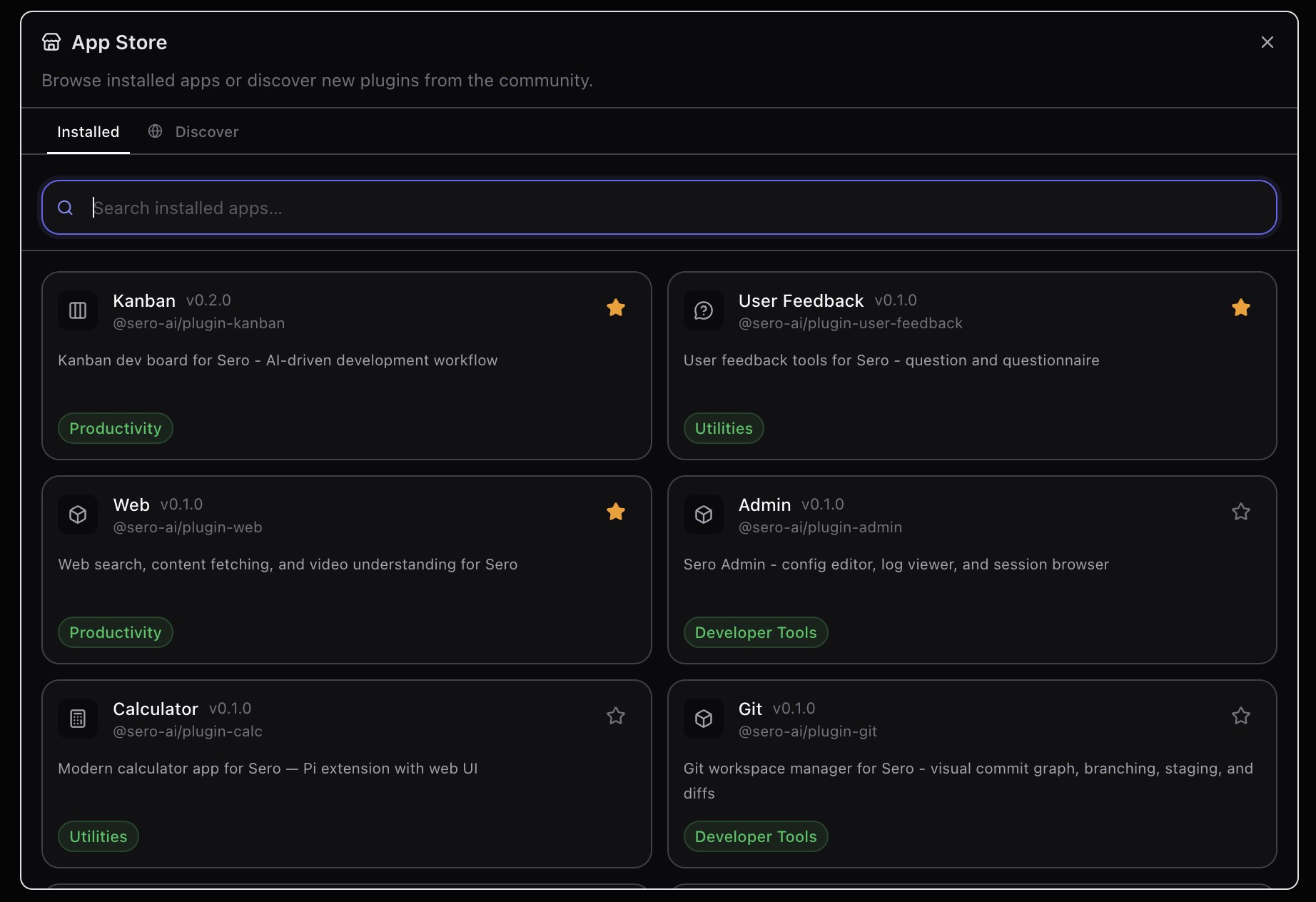1316x902 pixels.
Task: Click the Productivity tag on Kanban
Action: pos(116,428)
